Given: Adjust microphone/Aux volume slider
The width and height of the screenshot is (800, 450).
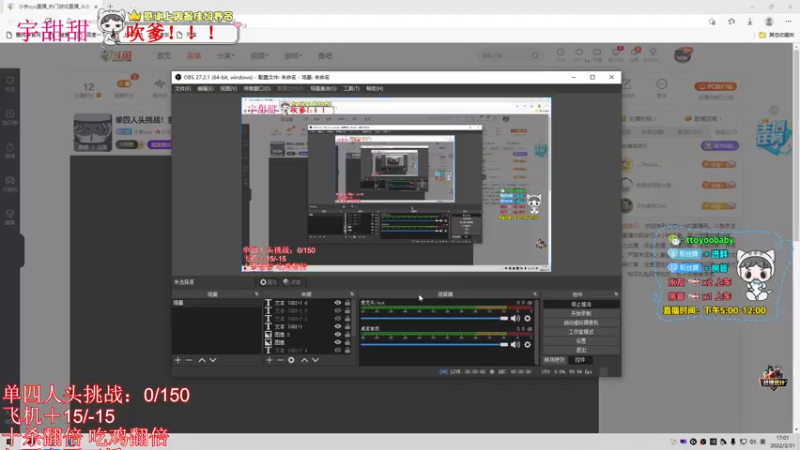Looking at the screenshot, I should (434, 318).
